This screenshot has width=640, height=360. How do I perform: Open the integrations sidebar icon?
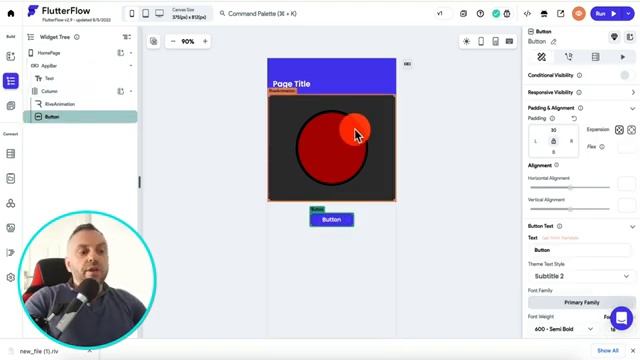coord(11,203)
